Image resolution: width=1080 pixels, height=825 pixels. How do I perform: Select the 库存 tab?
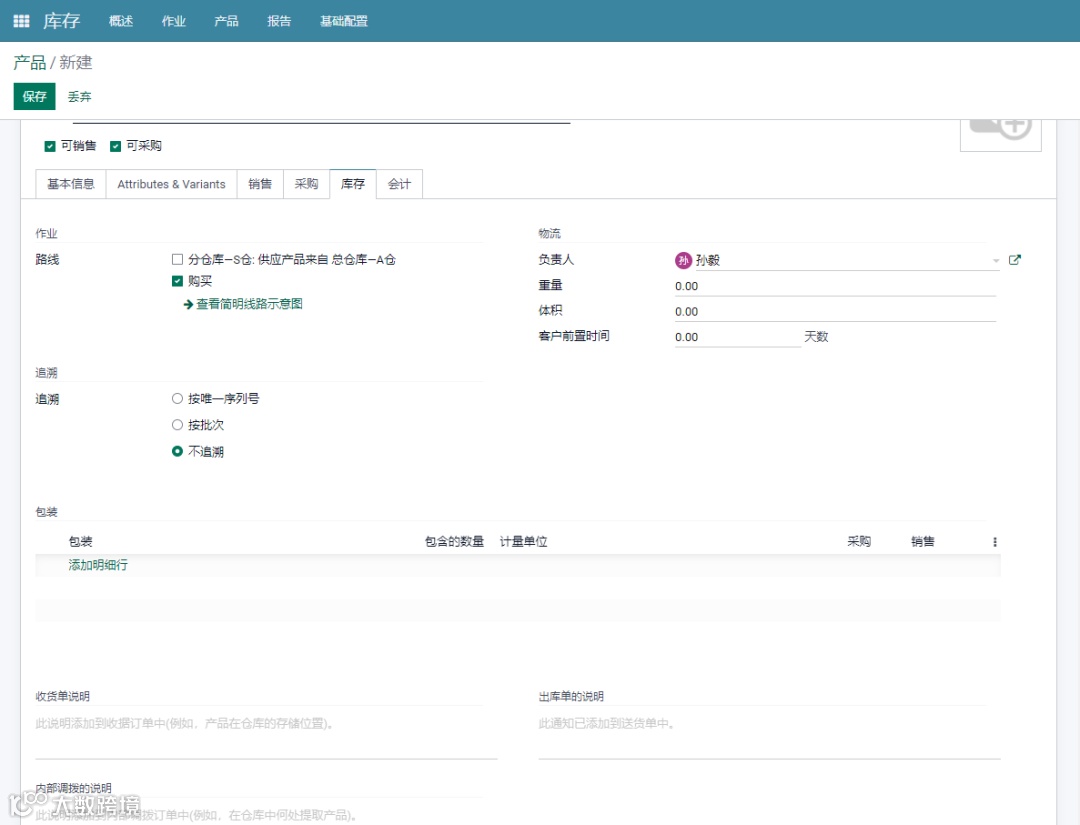coord(353,184)
